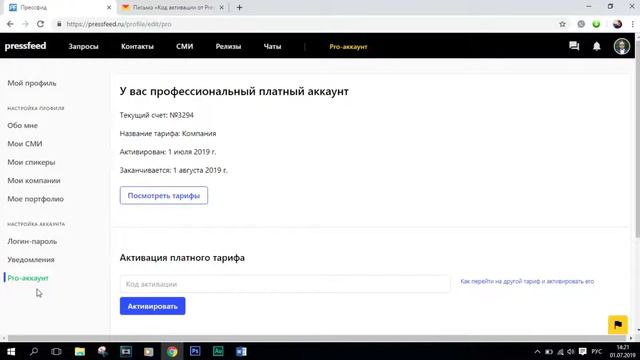The width and height of the screenshot is (640, 360).
Task: Close the Пресcфид tab
Action: (x=109, y=7)
